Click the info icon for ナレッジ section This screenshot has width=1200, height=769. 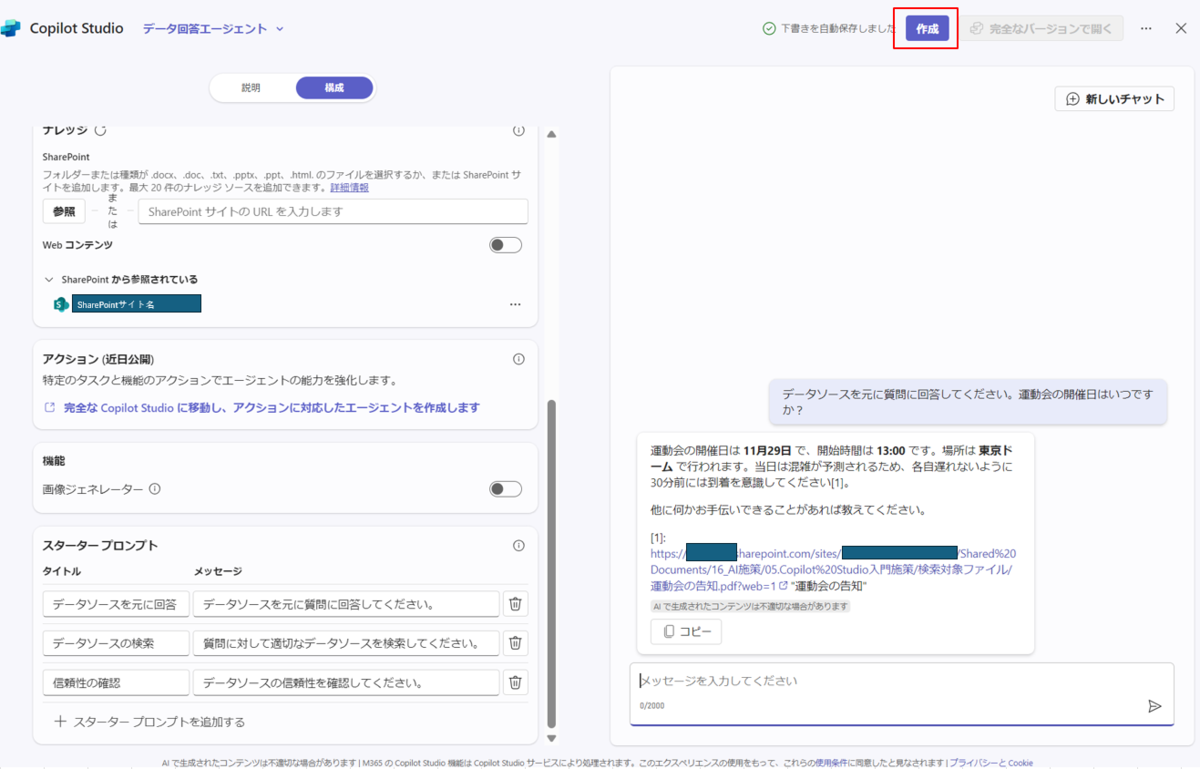coord(518,130)
